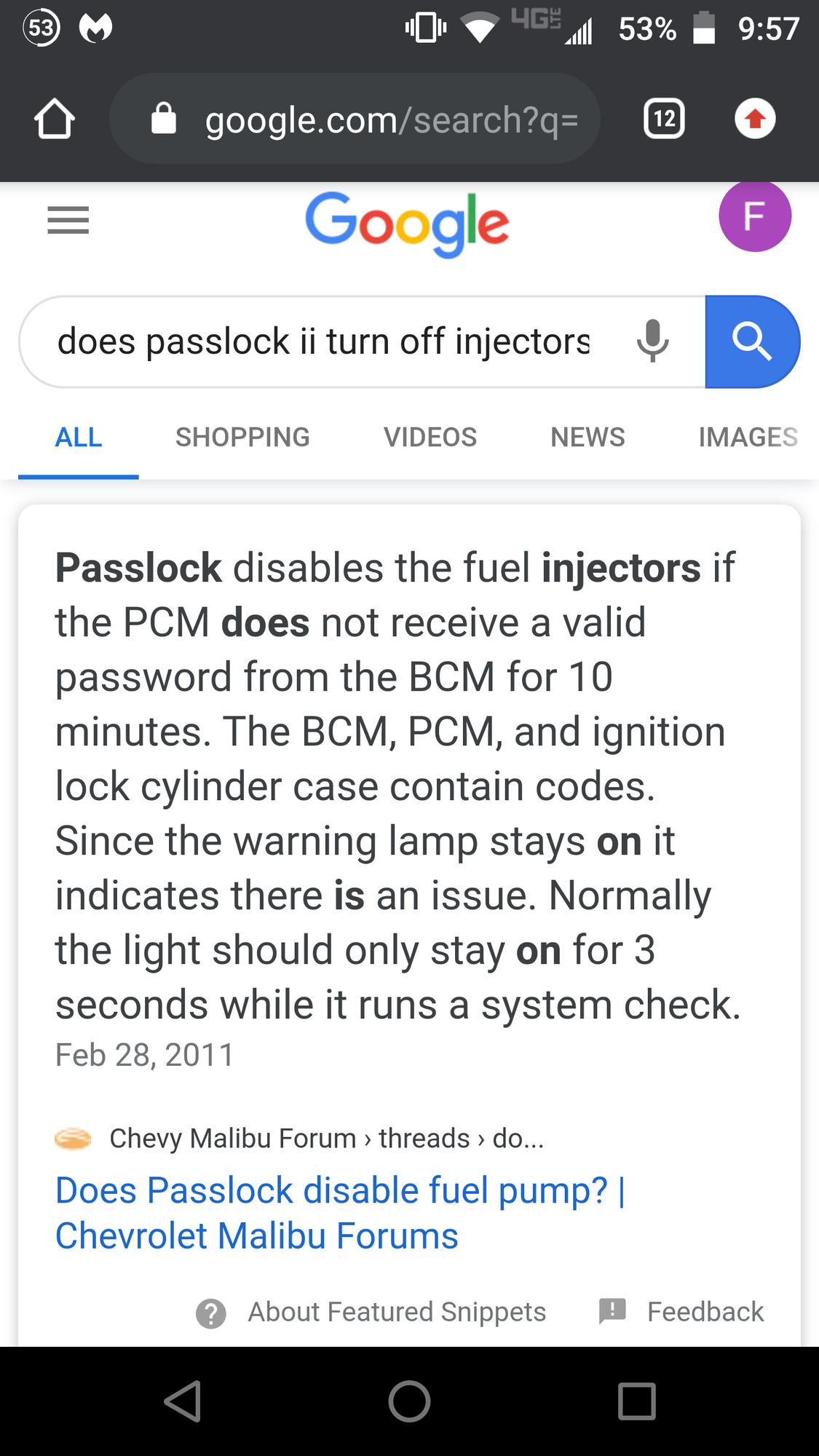Screen dimensions: 819x1456
Task: Tap the About Featured Snippets question icon
Action: 211,1313
